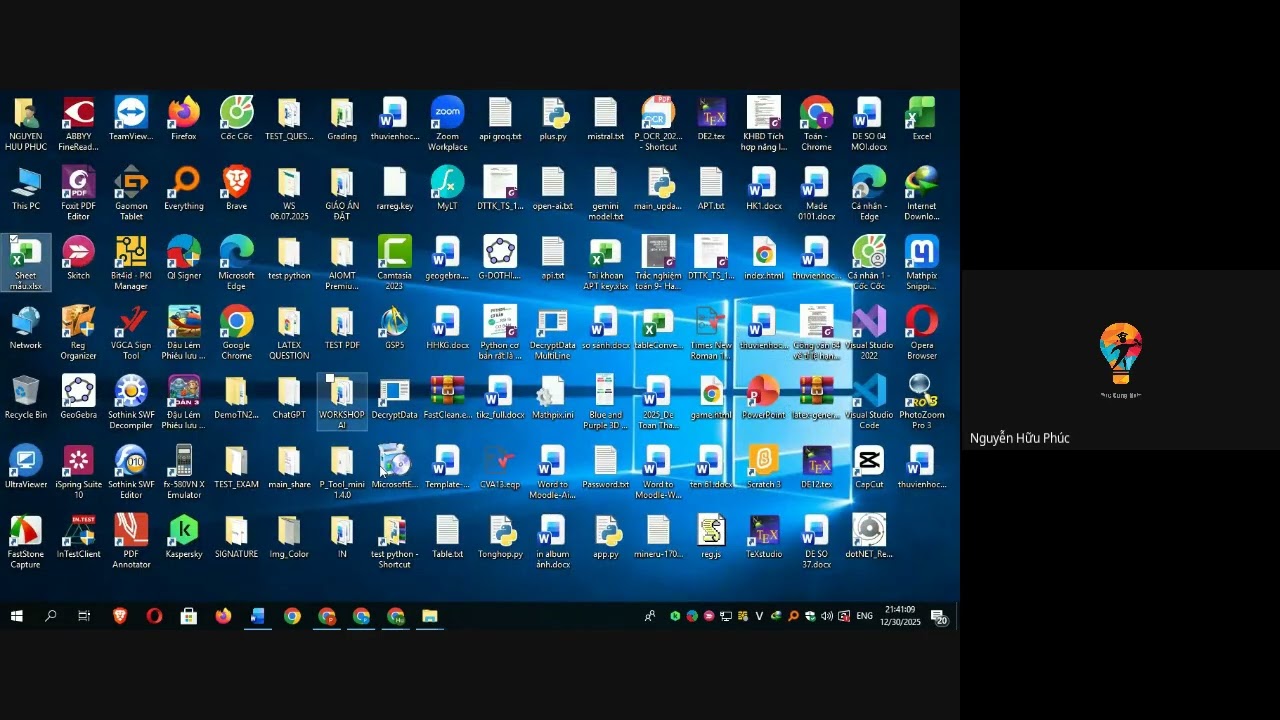Screen dimensions: 1280x720
Task: Select the Gaomon Tablet desktop icon
Action: [131, 194]
